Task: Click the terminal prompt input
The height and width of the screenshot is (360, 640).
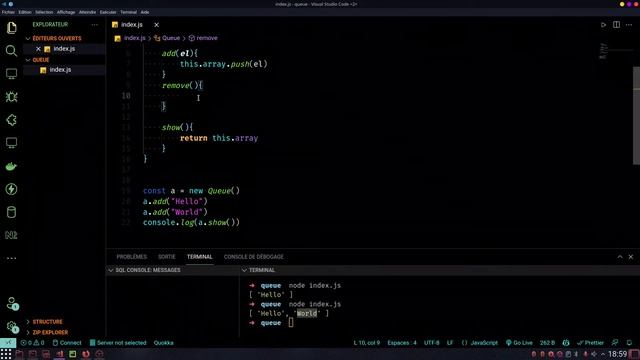Action: point(291,323)
